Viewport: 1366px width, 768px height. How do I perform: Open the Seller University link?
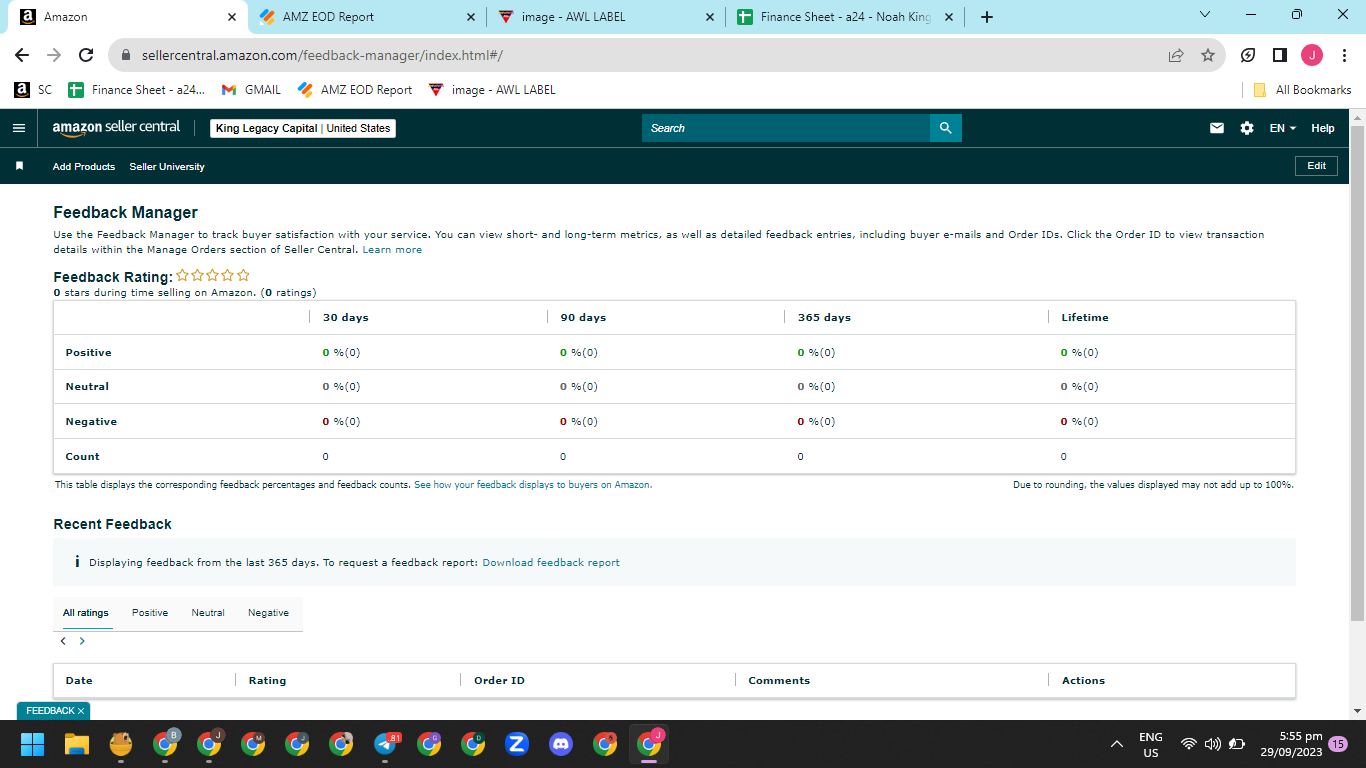click(x=167, y=167)
